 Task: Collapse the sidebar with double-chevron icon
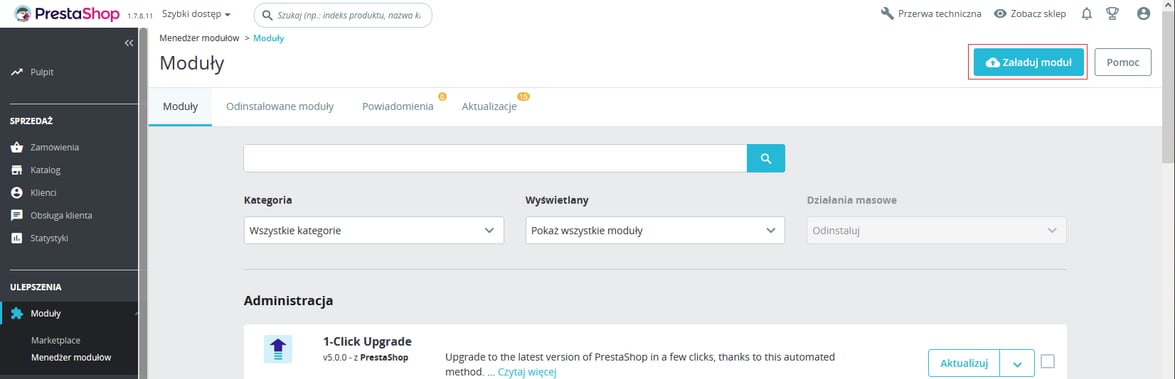point(128,43)
